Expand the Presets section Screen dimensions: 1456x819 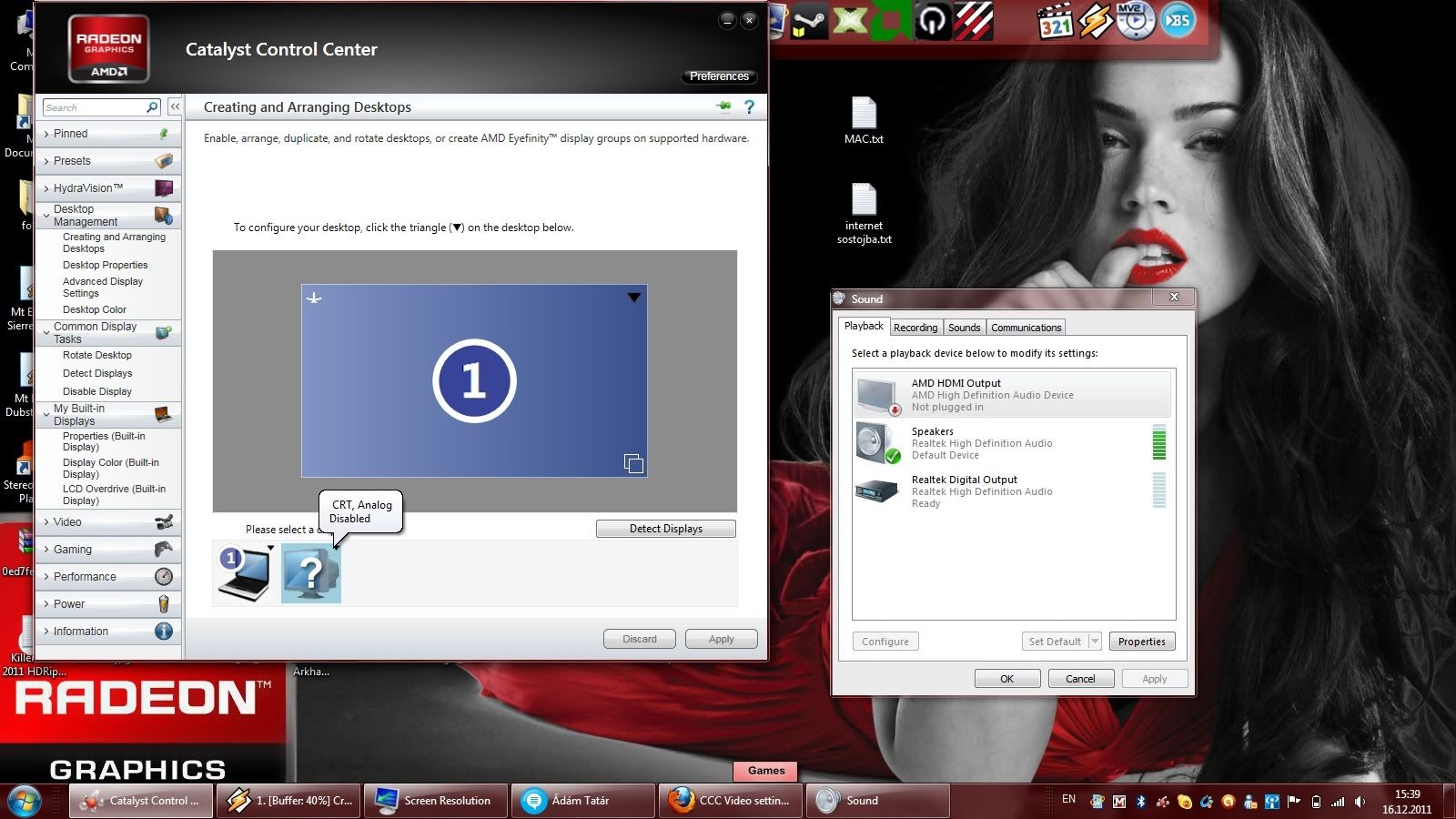pos(46,161)
